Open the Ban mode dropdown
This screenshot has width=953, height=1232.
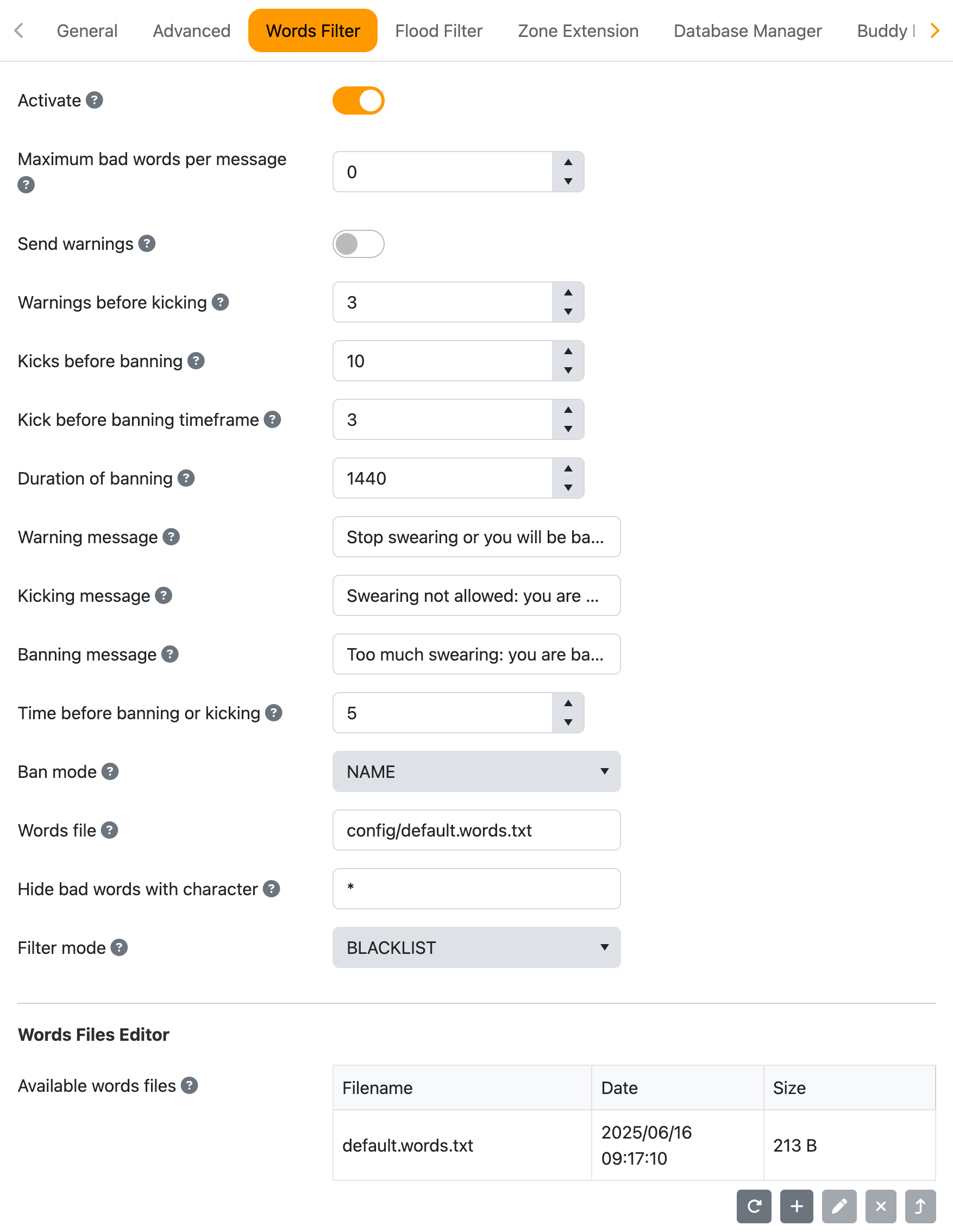click(476, 771)
